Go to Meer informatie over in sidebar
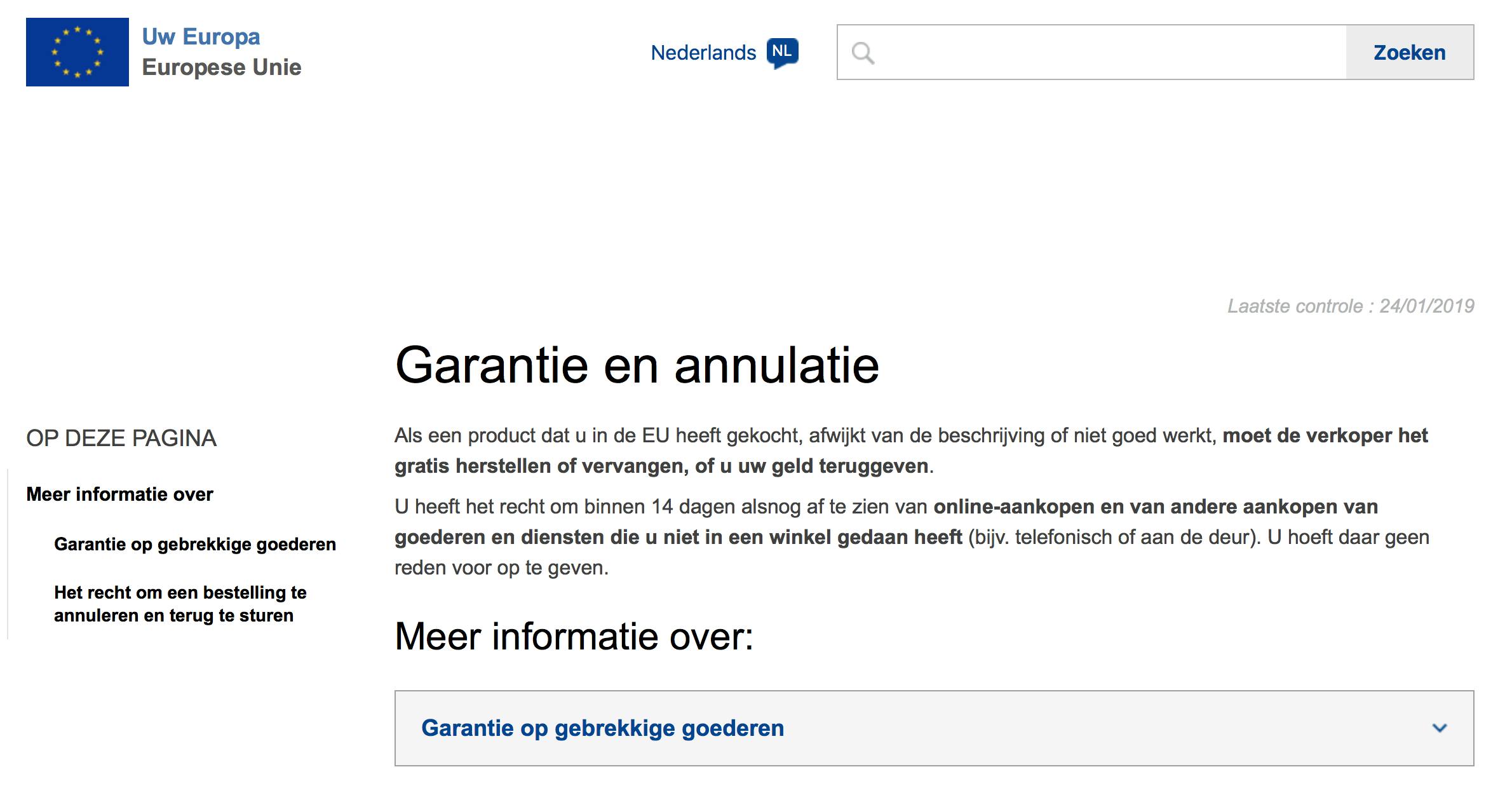 point(119,494)
